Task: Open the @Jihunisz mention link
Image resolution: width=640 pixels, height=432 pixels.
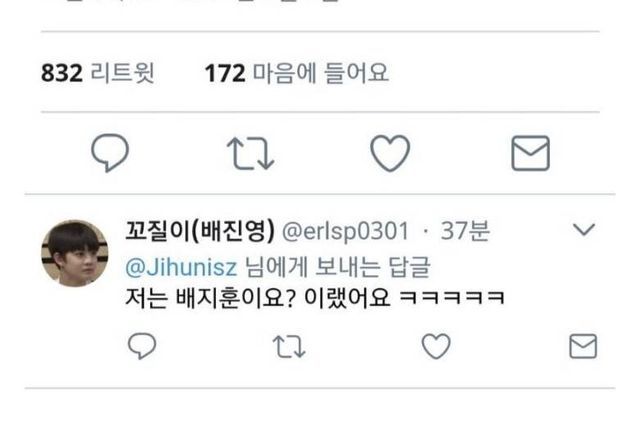Action: (x=181, y=268)
